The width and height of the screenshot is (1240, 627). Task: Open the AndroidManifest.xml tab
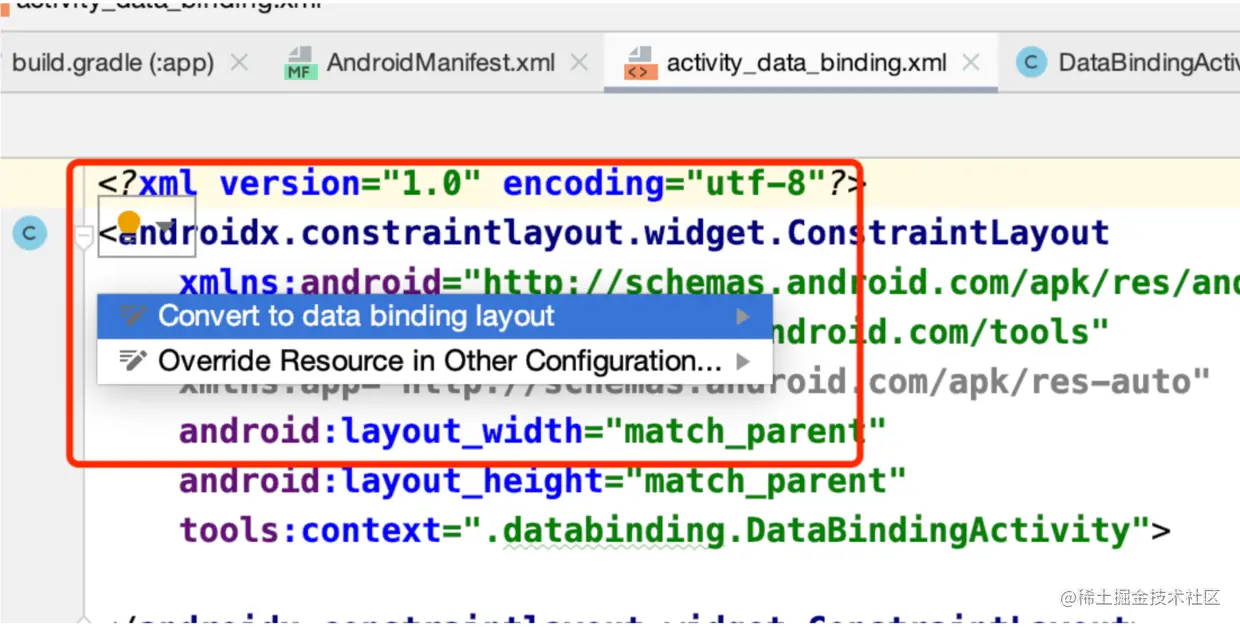[x=440, y=63]
